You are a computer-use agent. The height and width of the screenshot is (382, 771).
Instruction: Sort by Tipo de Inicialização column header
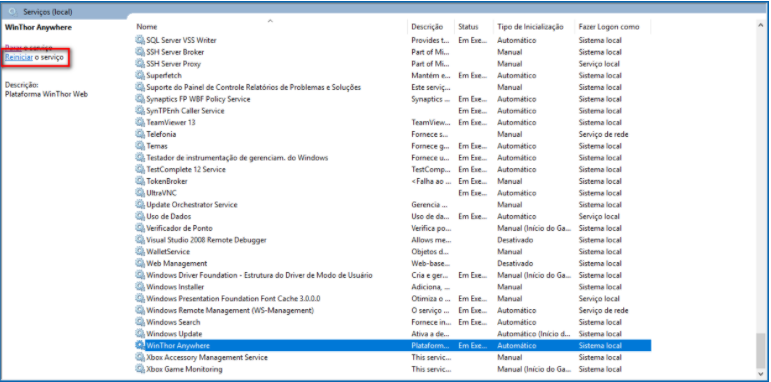point(530,27)
